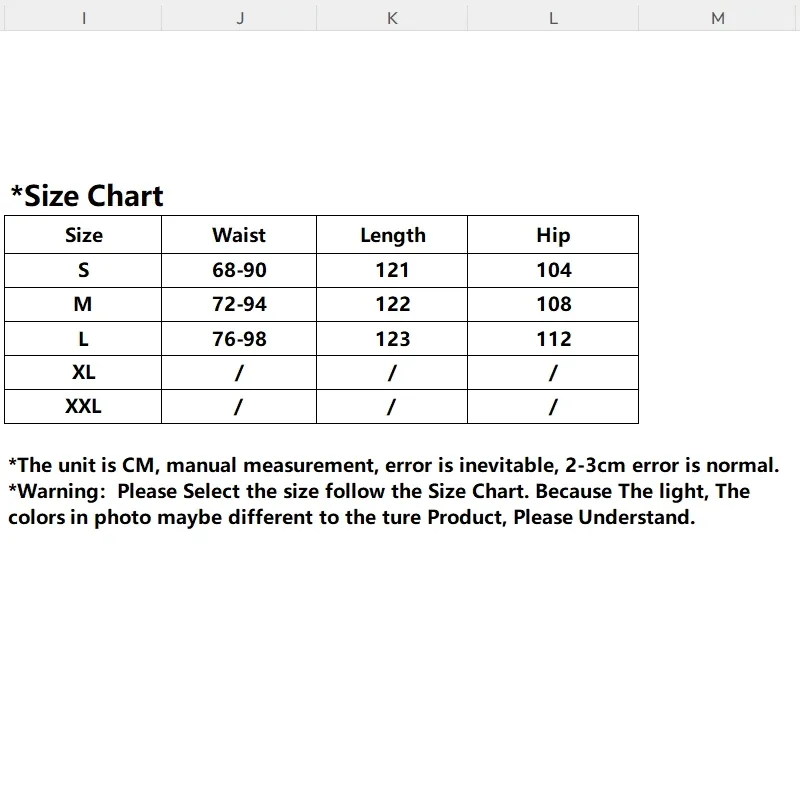
Task: Click the XL size row label
Action: click(83, 372)
